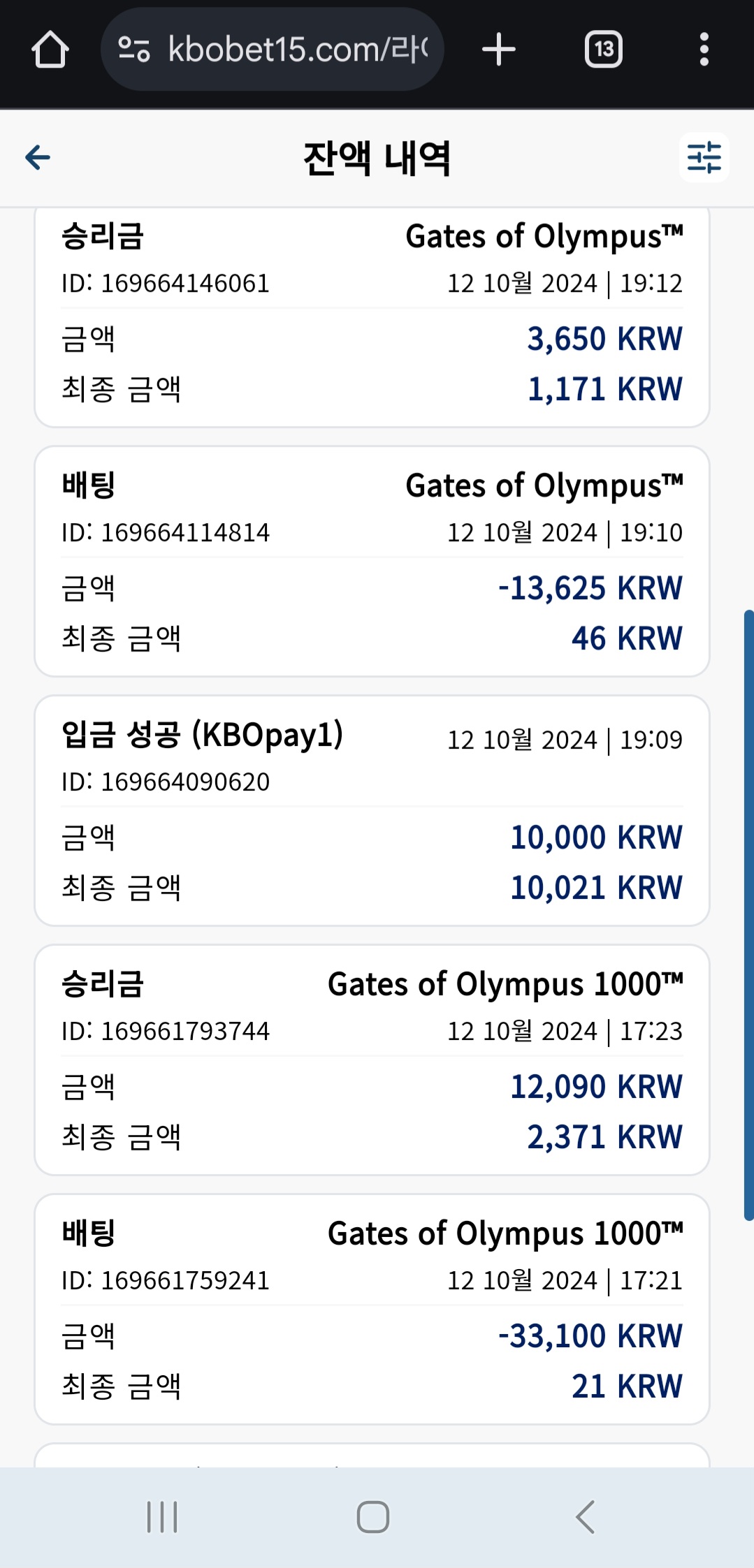Open a new browser tab with plus
This screenshot has width=754, height=1568.
(499, 50)
